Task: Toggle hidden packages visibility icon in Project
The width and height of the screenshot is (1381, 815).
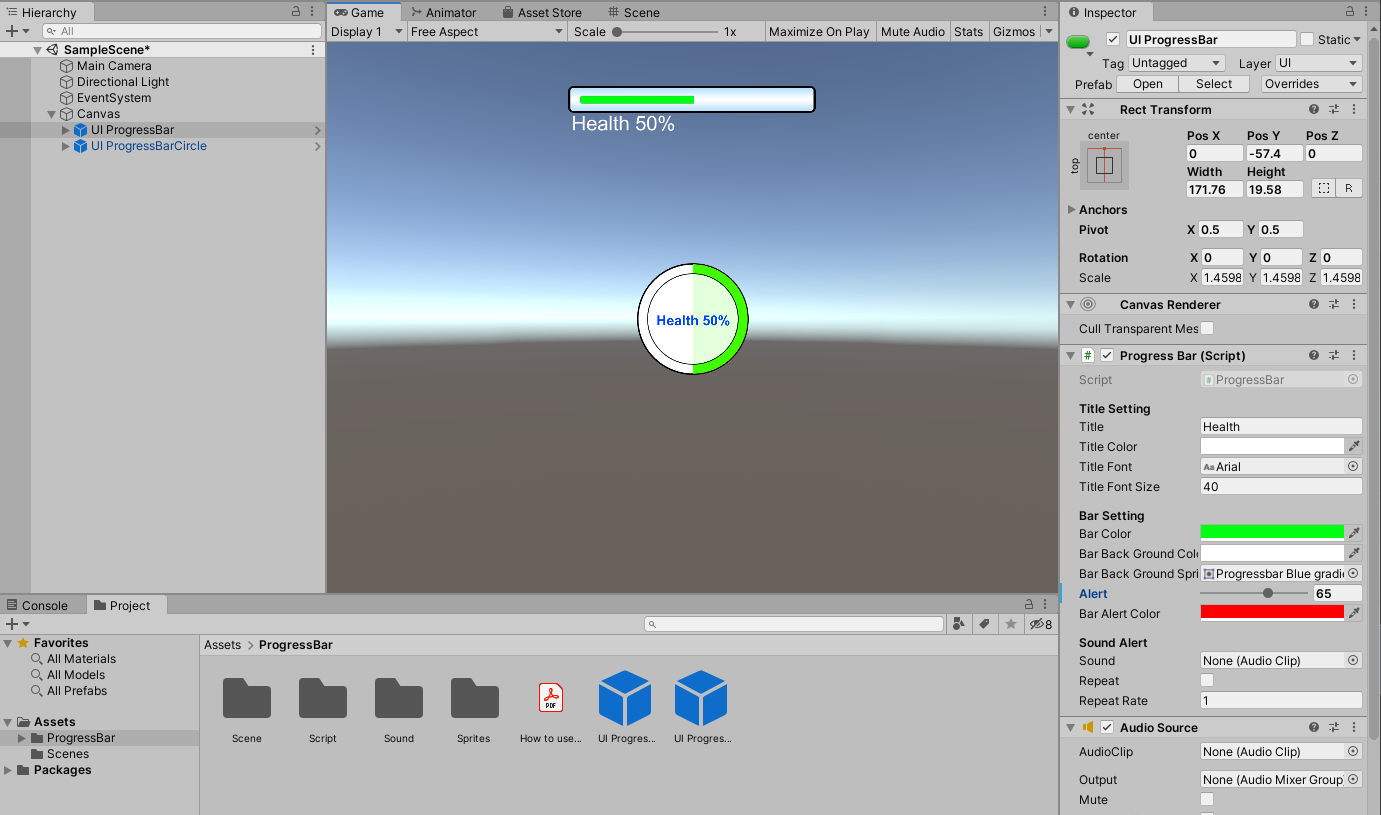Action: [1040, 624]
